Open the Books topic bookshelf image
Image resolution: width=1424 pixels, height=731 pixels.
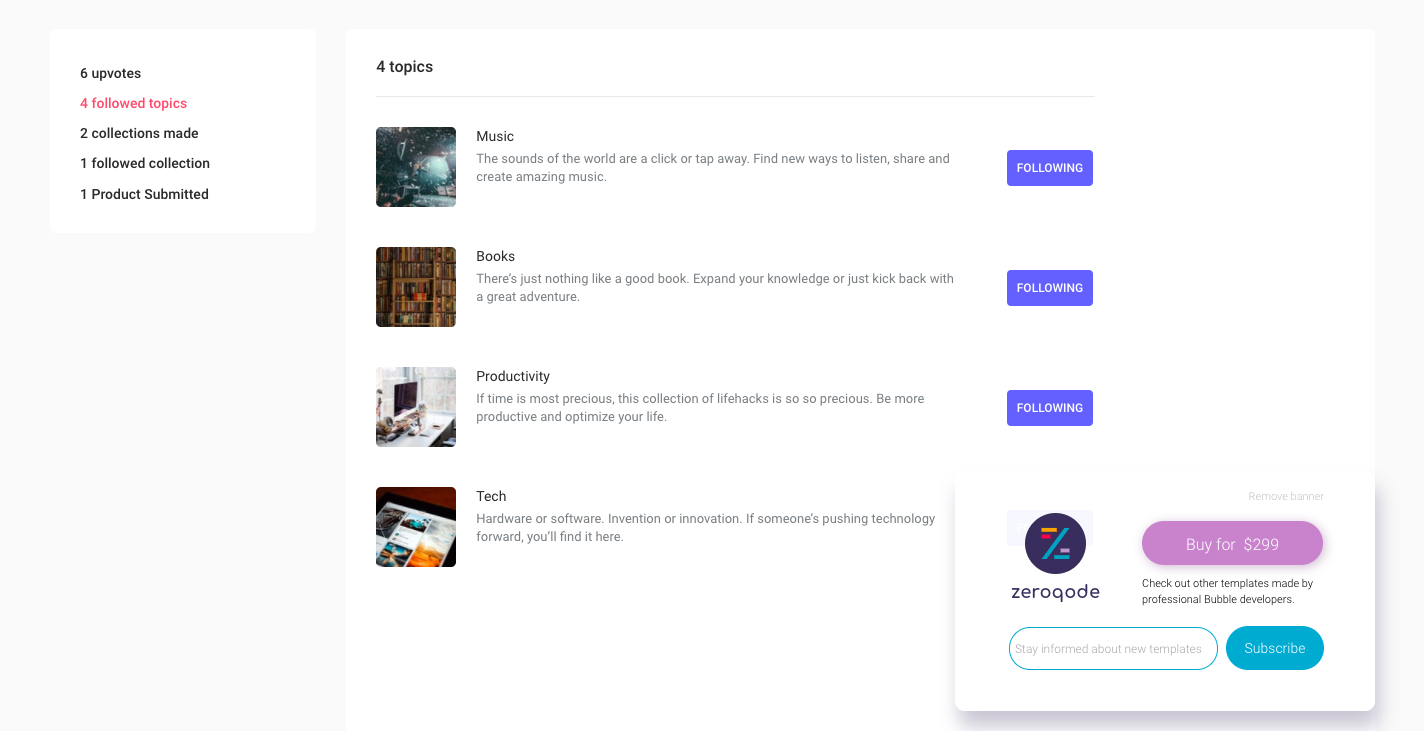(416, 287)
